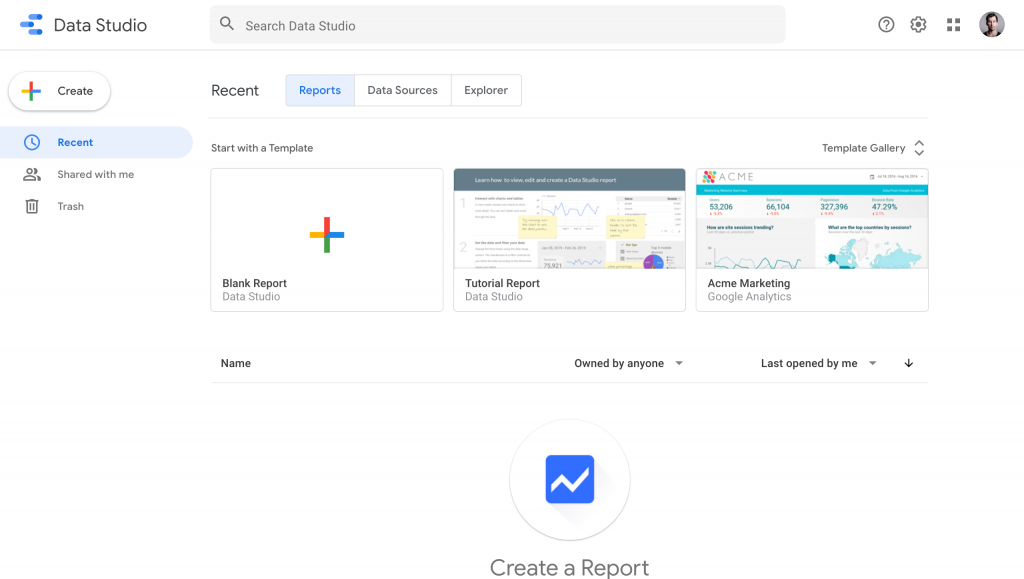The width and height of the screenshot is (1024, 579).
Task: Reverse sort order with the down arrow
Action: point(908,363)
